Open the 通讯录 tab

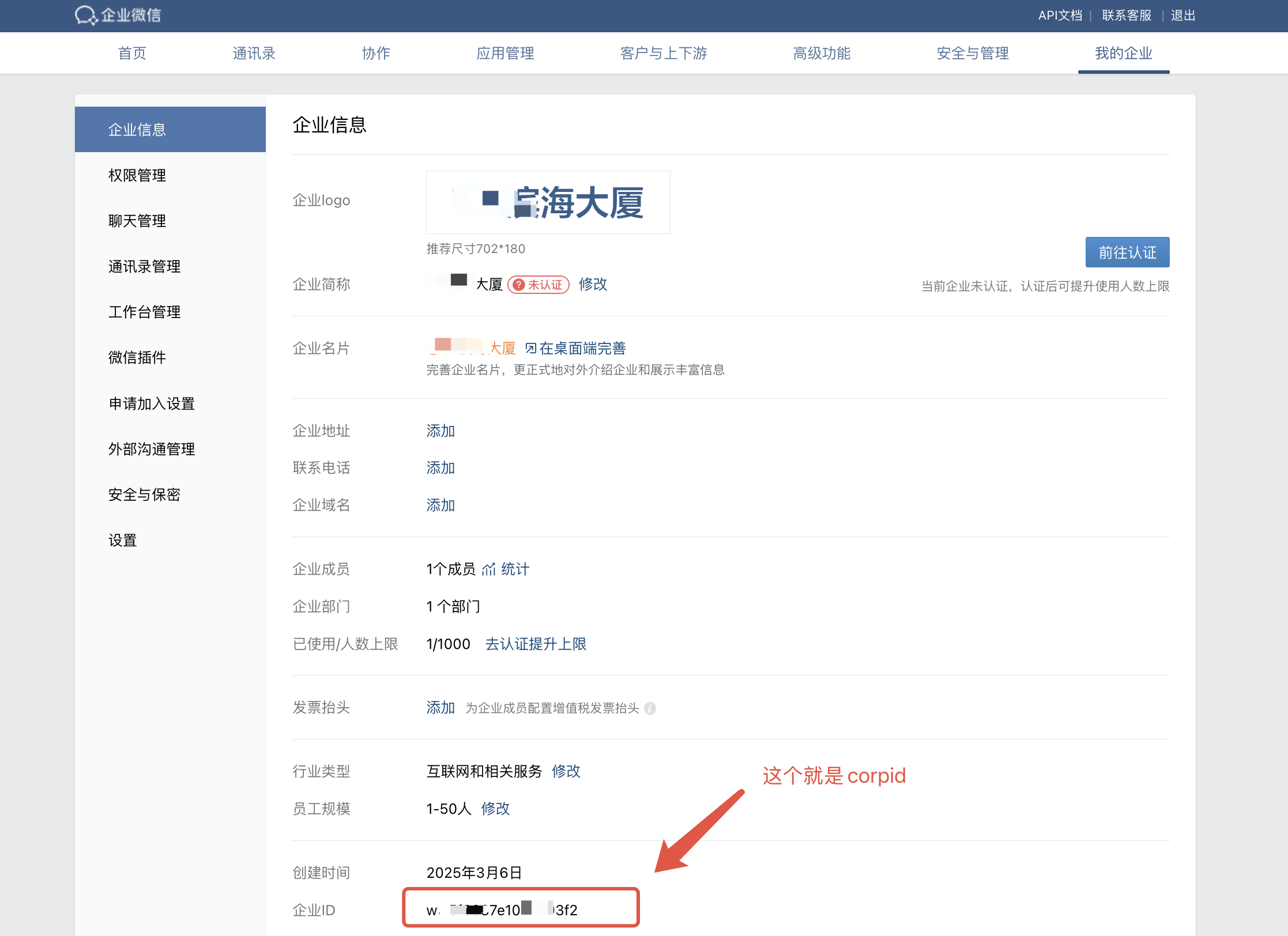254,53
